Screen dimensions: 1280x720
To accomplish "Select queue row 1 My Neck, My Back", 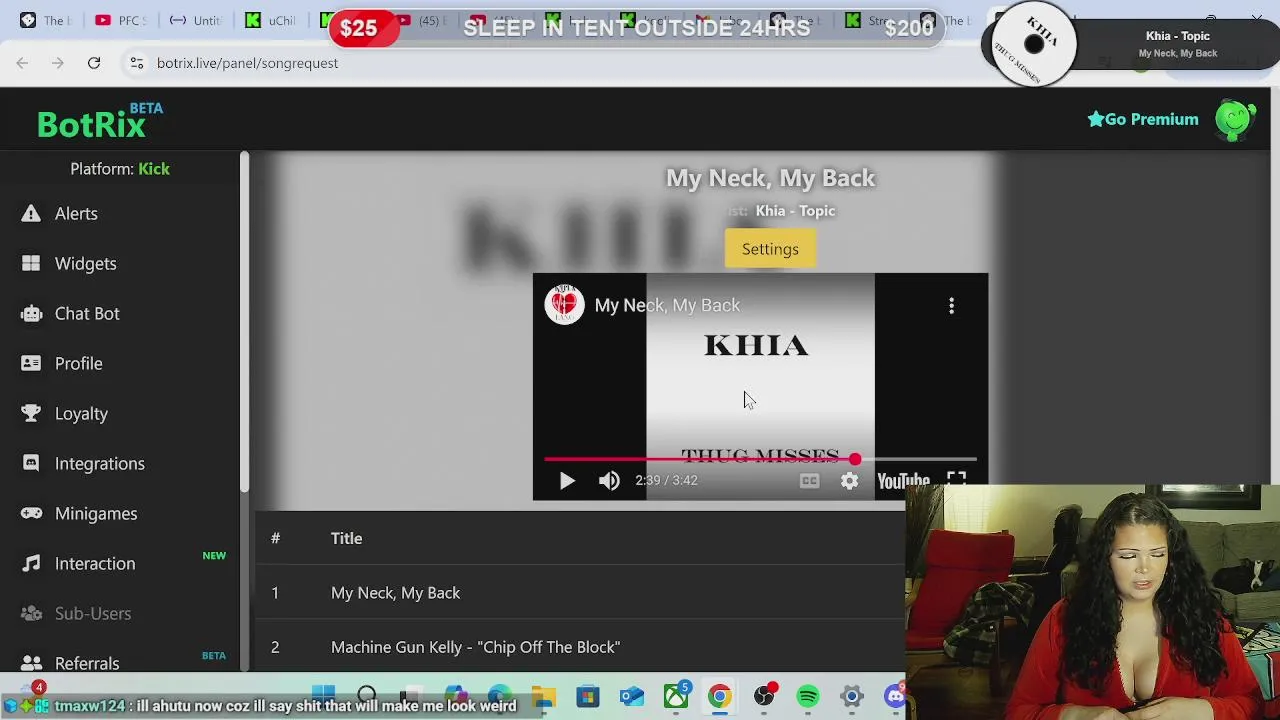I will click(580, 593).
